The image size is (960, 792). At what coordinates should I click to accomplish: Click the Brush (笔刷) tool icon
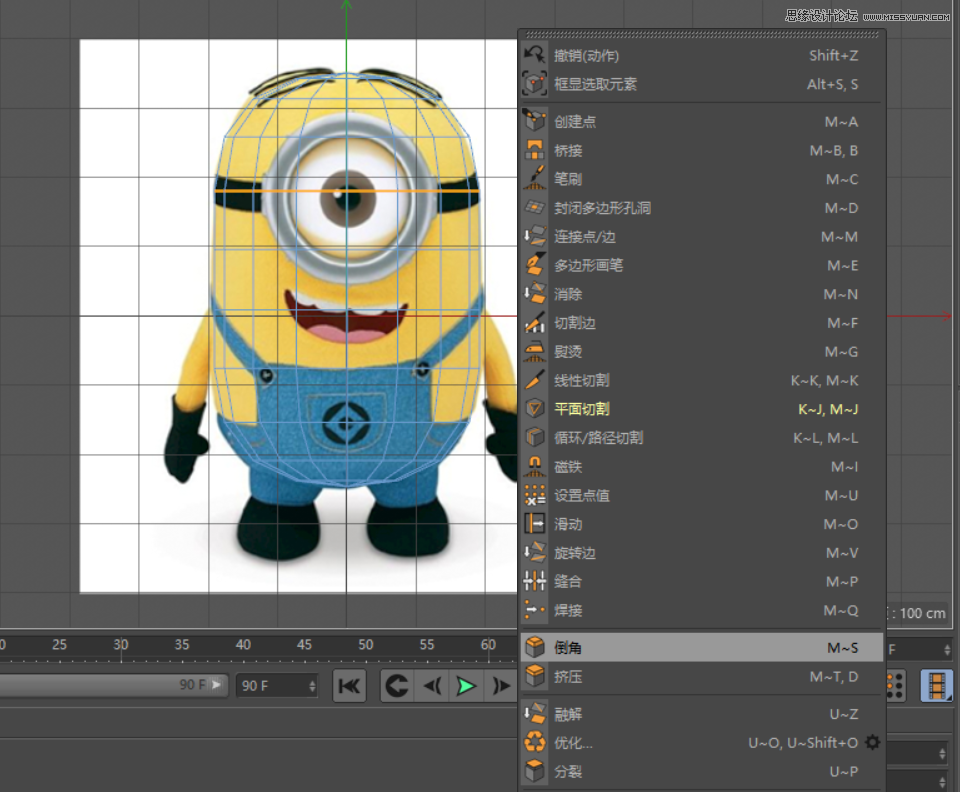coord(535,179)
